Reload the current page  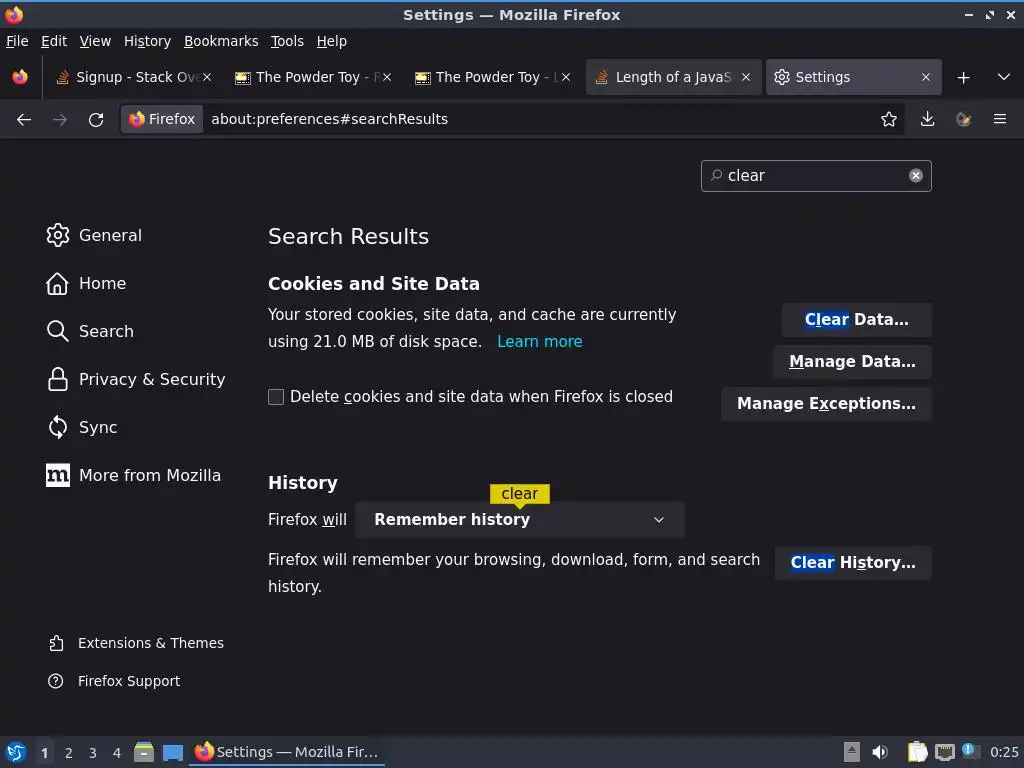pos(96,120)
